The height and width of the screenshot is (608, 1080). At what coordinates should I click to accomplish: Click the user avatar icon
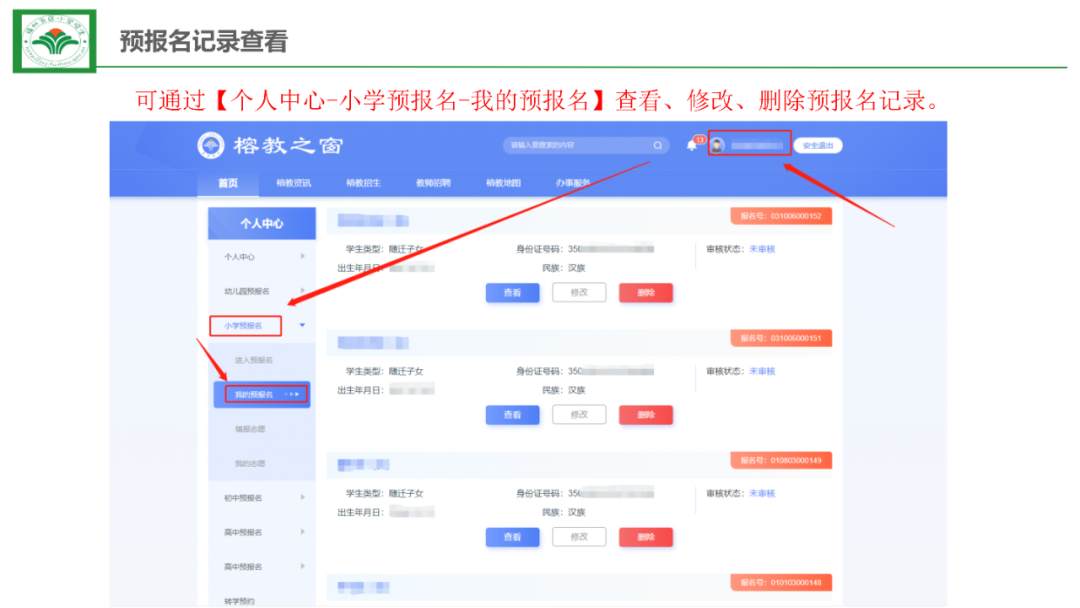pos(718,145)
